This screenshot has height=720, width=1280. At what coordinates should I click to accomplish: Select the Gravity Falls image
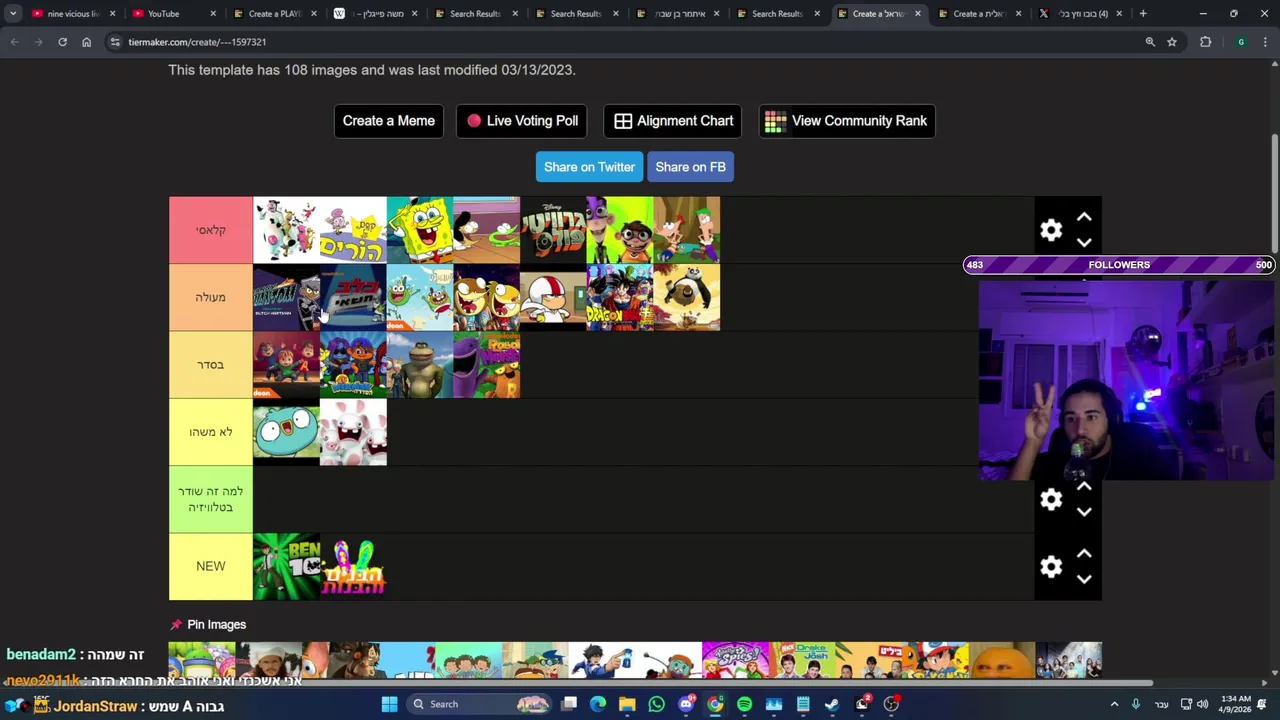point(553,230)
